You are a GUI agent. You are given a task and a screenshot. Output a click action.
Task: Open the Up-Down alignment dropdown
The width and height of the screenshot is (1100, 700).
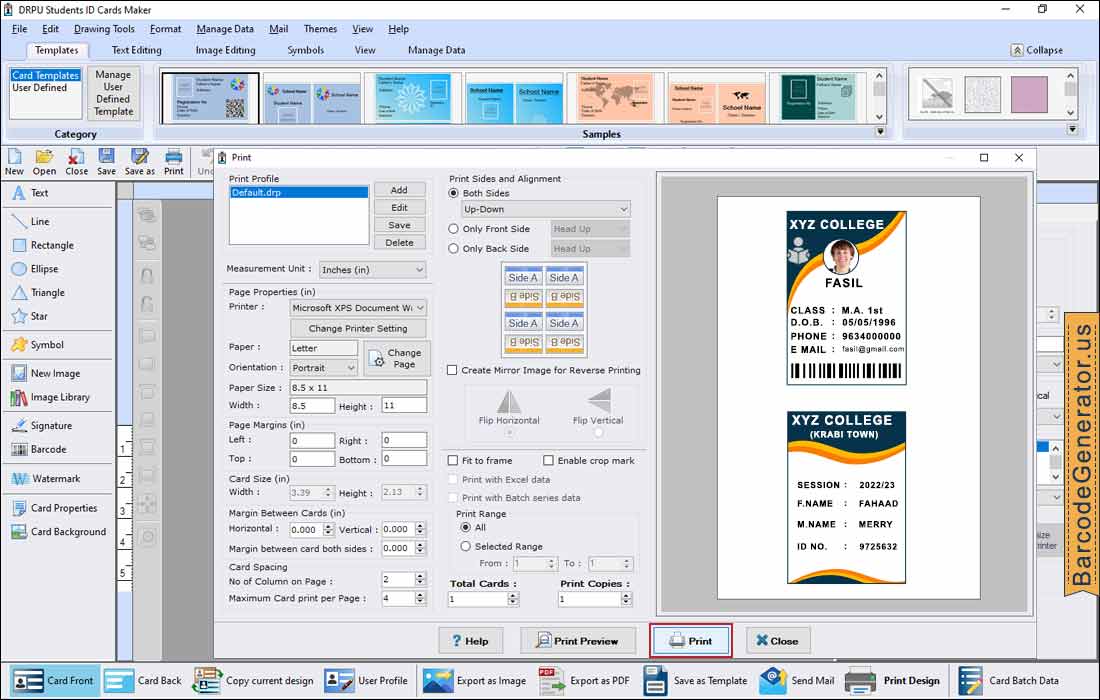(546, 210)
